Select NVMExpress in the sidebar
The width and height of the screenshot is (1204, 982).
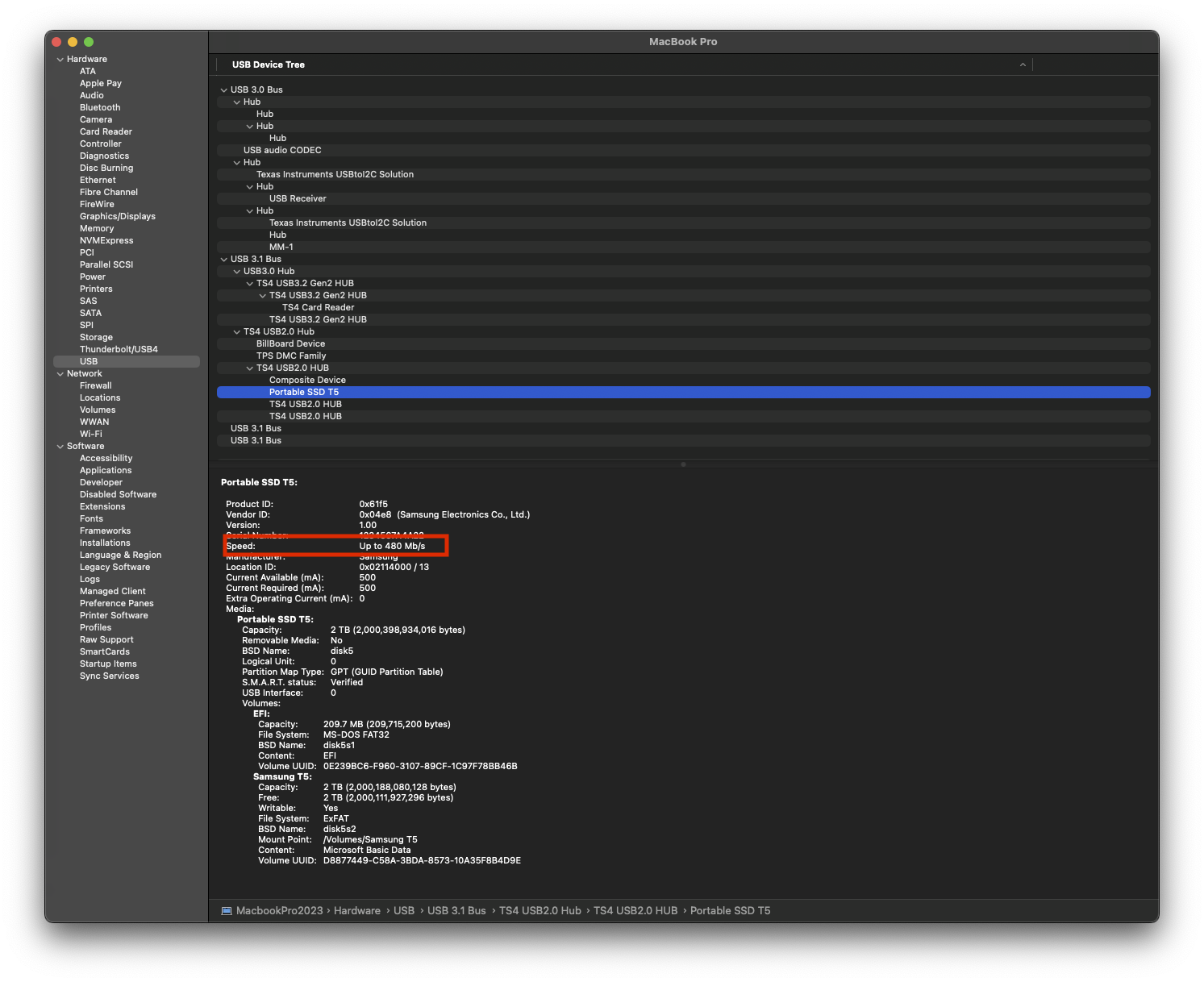pos(106,240)
